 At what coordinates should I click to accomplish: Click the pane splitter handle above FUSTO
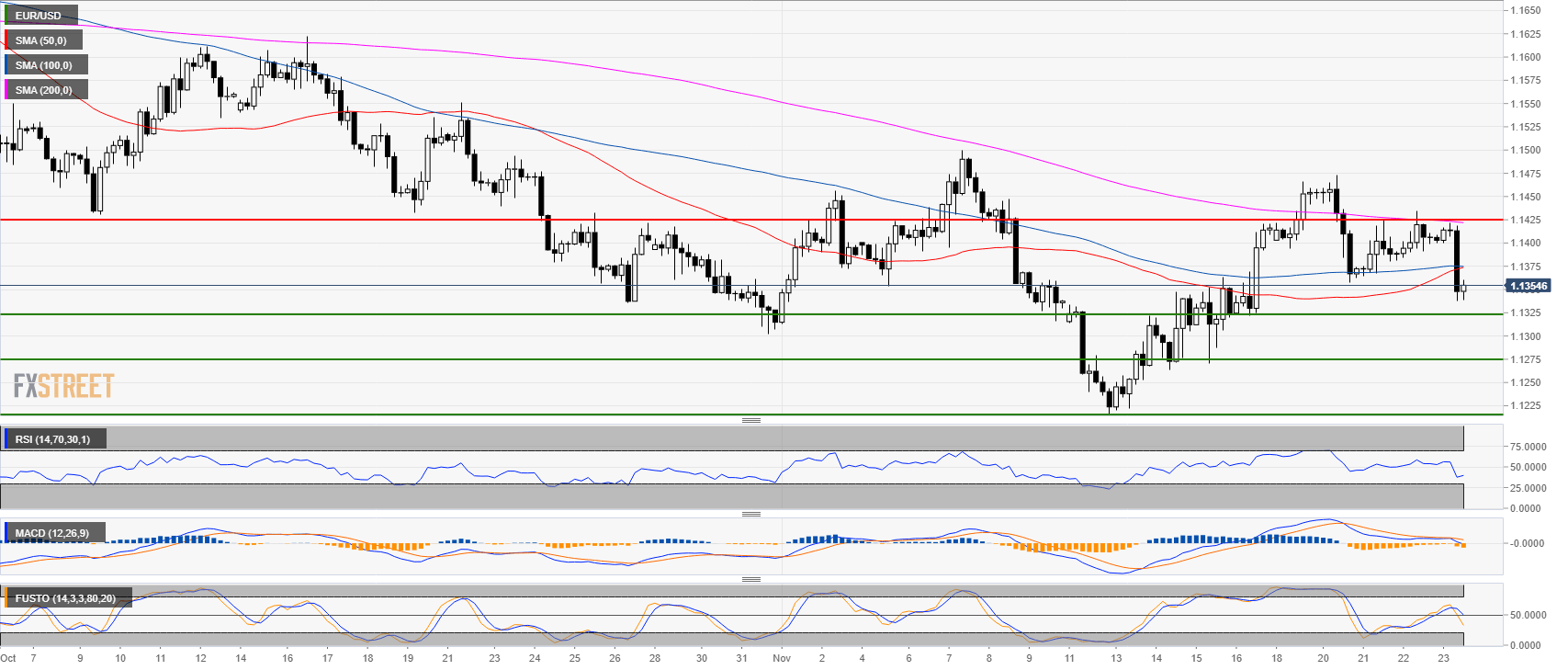click(750, 579)
